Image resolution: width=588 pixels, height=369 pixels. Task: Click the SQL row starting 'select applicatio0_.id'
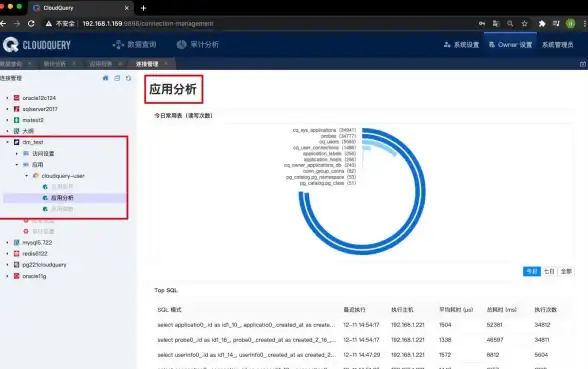[x=363, y=325]
